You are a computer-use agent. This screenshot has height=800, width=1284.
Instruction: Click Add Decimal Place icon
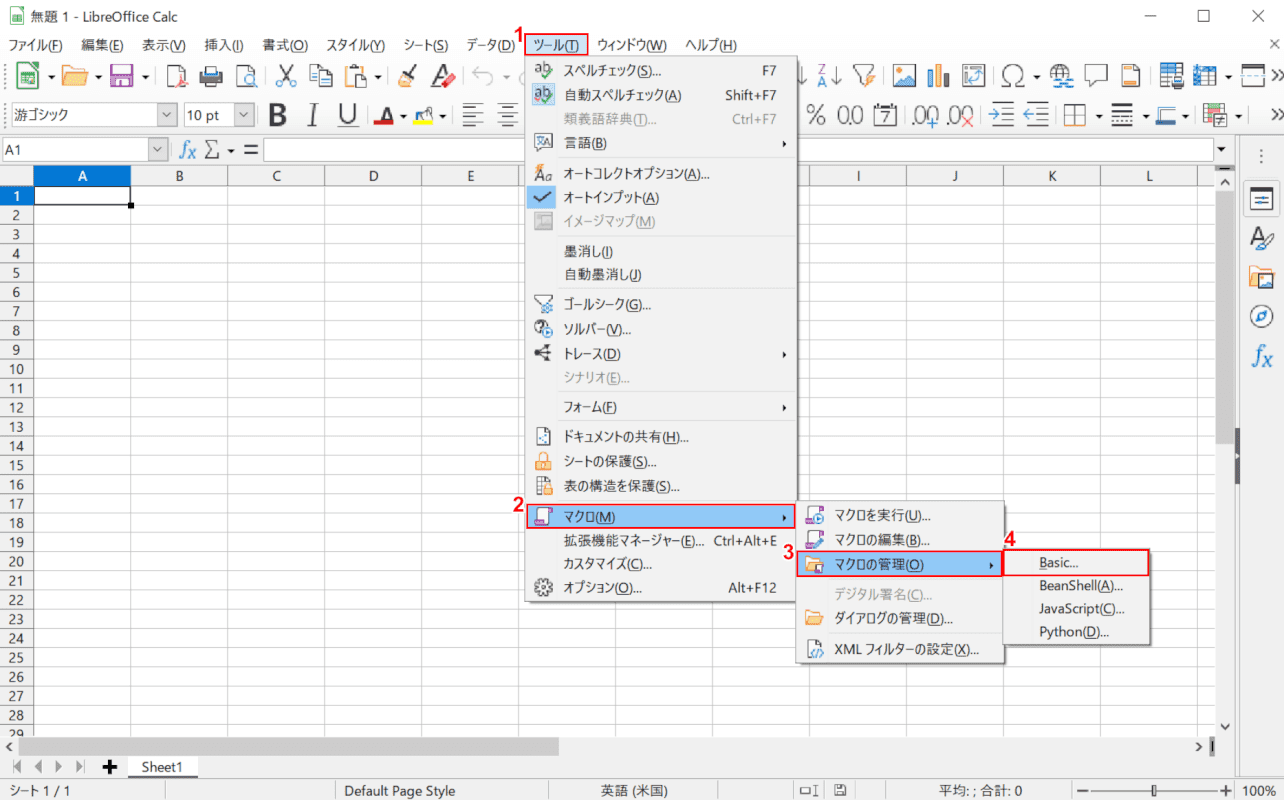pyautogui.click(x=924, y=115)
